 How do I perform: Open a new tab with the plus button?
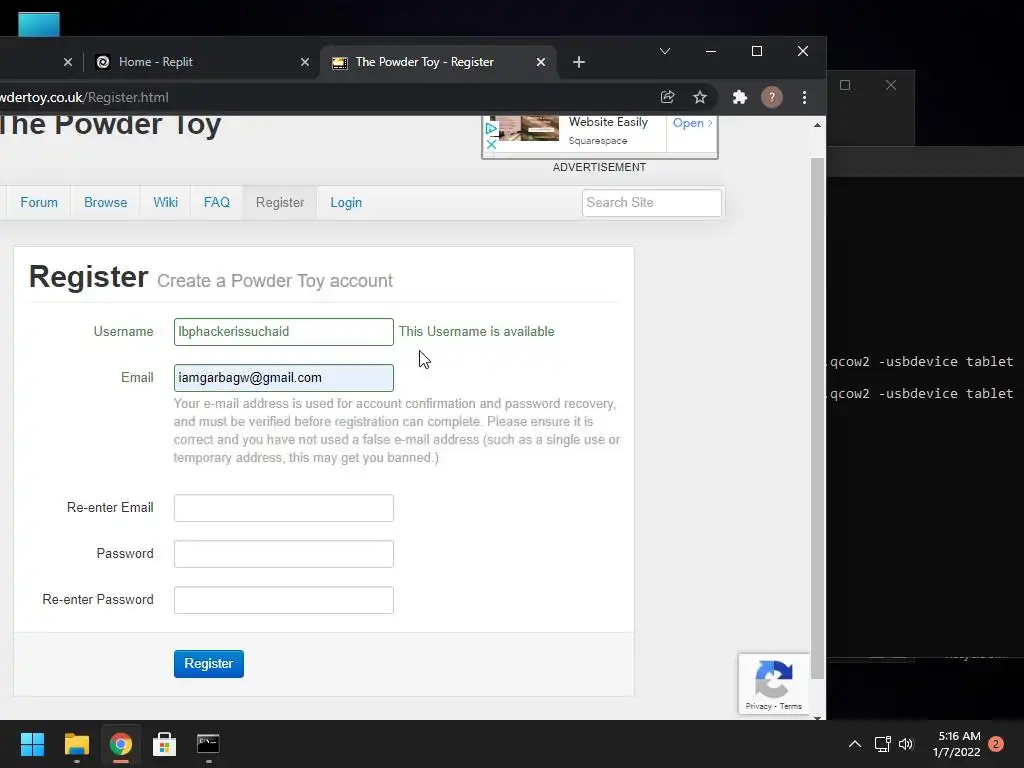pos(579,62)
